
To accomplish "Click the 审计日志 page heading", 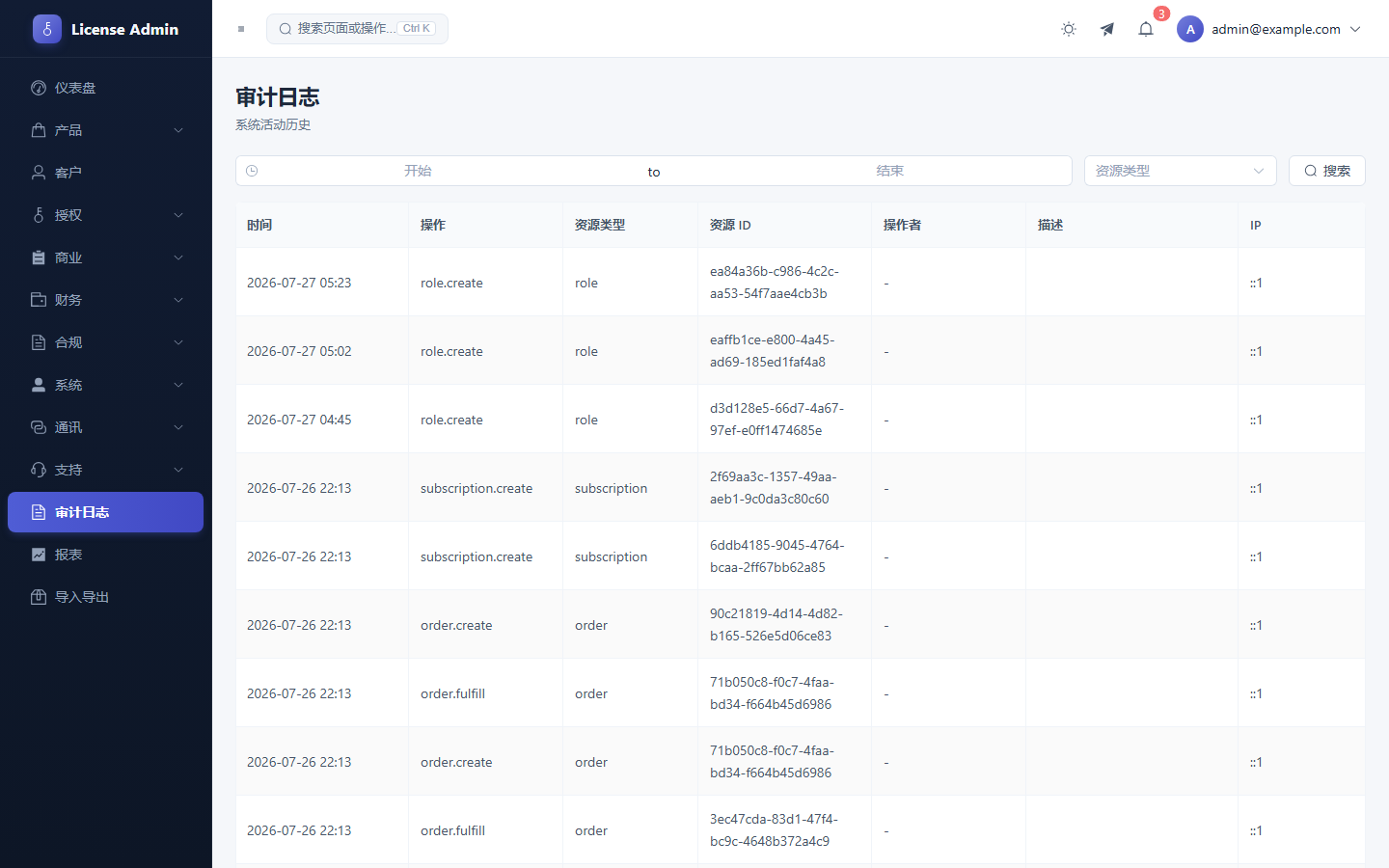I will click(278, 97).
